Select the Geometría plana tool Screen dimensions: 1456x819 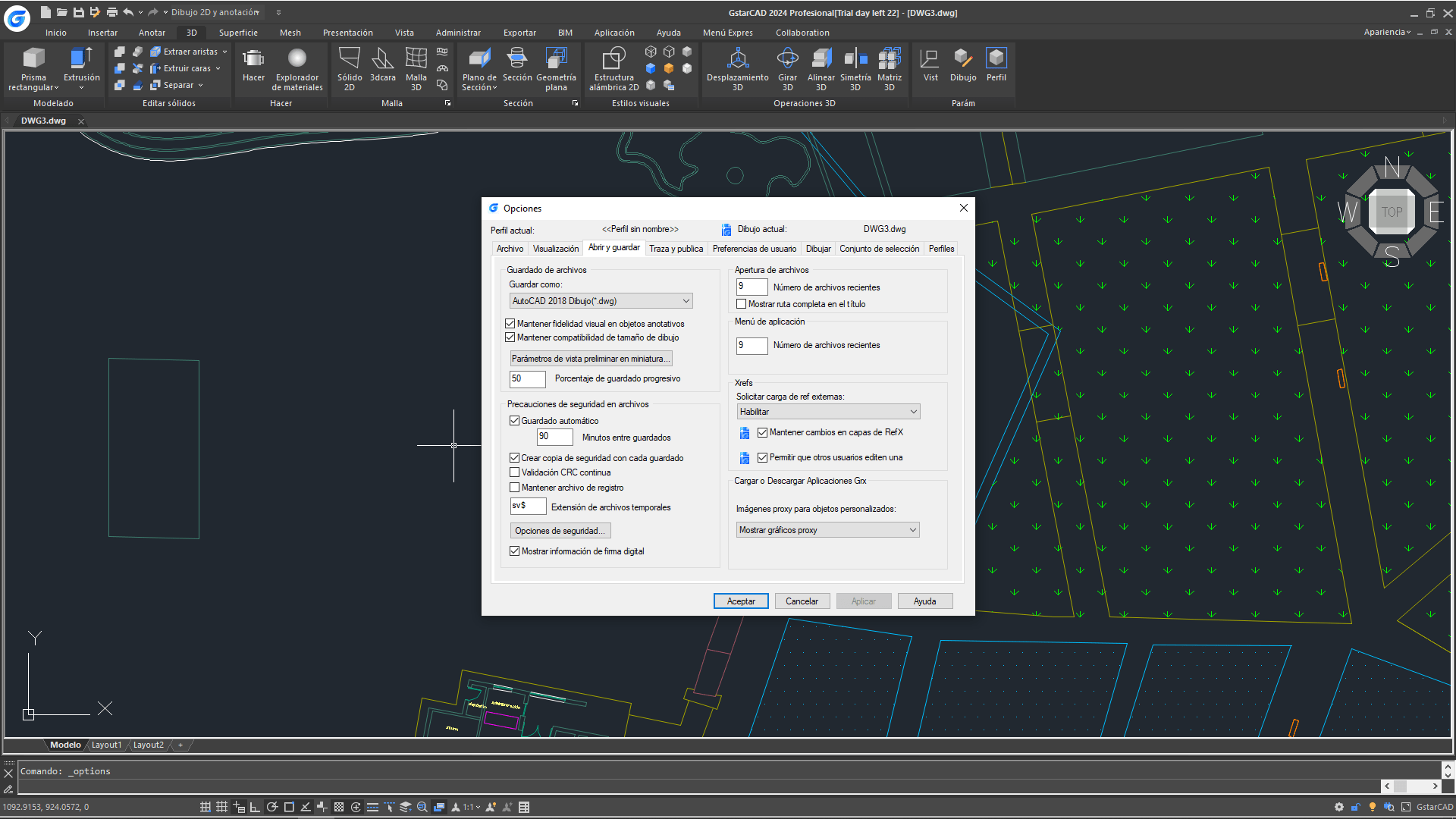coord(556,59)
